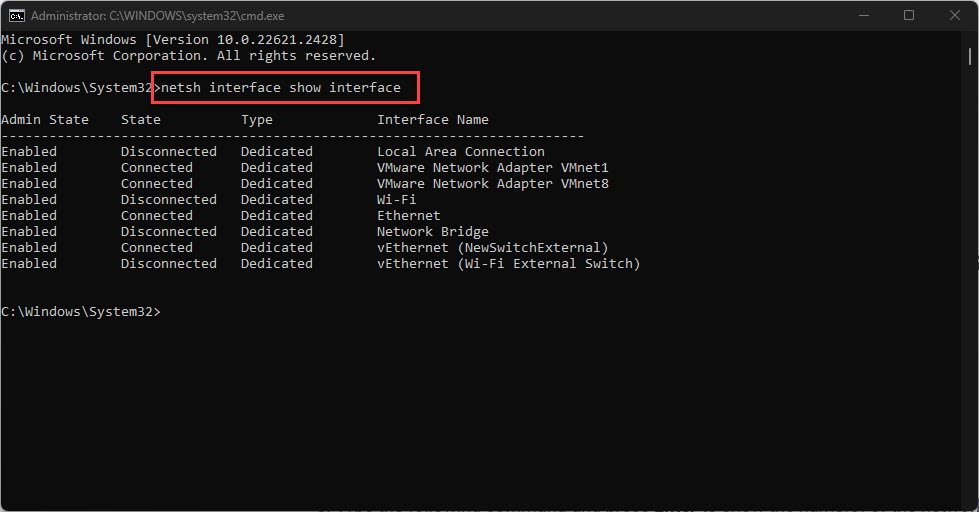Minimize the Command Prompt window
Viewport: 979px width, 512px height.
click(861, 15)
